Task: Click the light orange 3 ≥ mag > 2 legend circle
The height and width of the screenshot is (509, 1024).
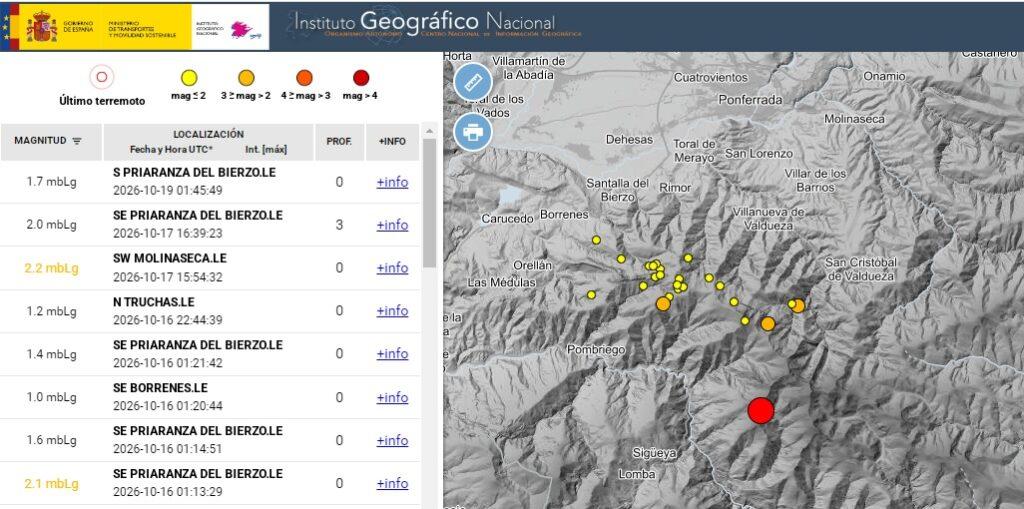Action: pos(246,78)
